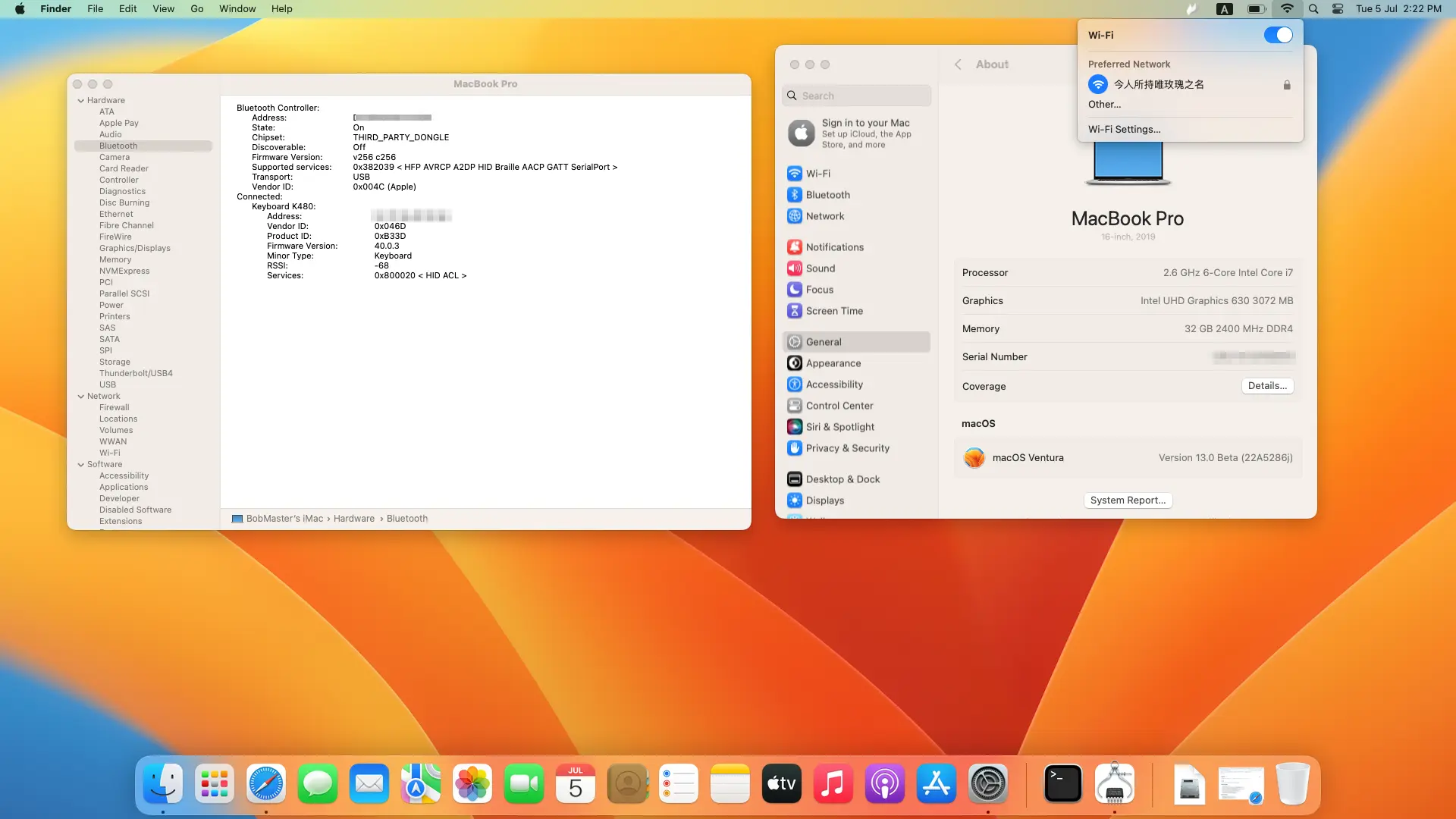Open Sound settings pane
The height and width of the screenshot is (819, 1456).
click(x=856, y=268)
